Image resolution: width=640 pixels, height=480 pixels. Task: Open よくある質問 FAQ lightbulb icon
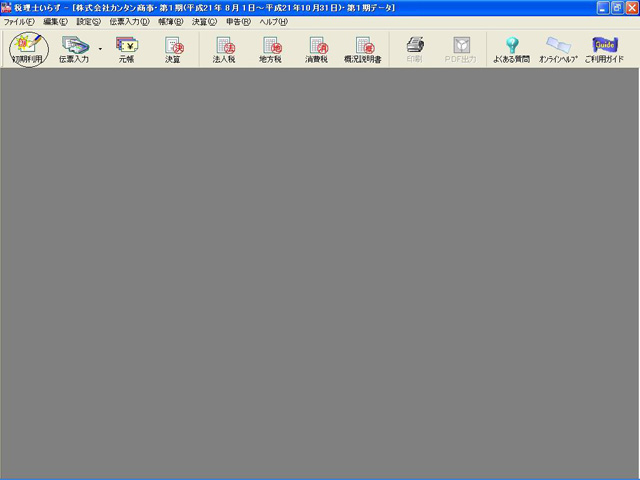pyautogui.click(x=512, y=47)
